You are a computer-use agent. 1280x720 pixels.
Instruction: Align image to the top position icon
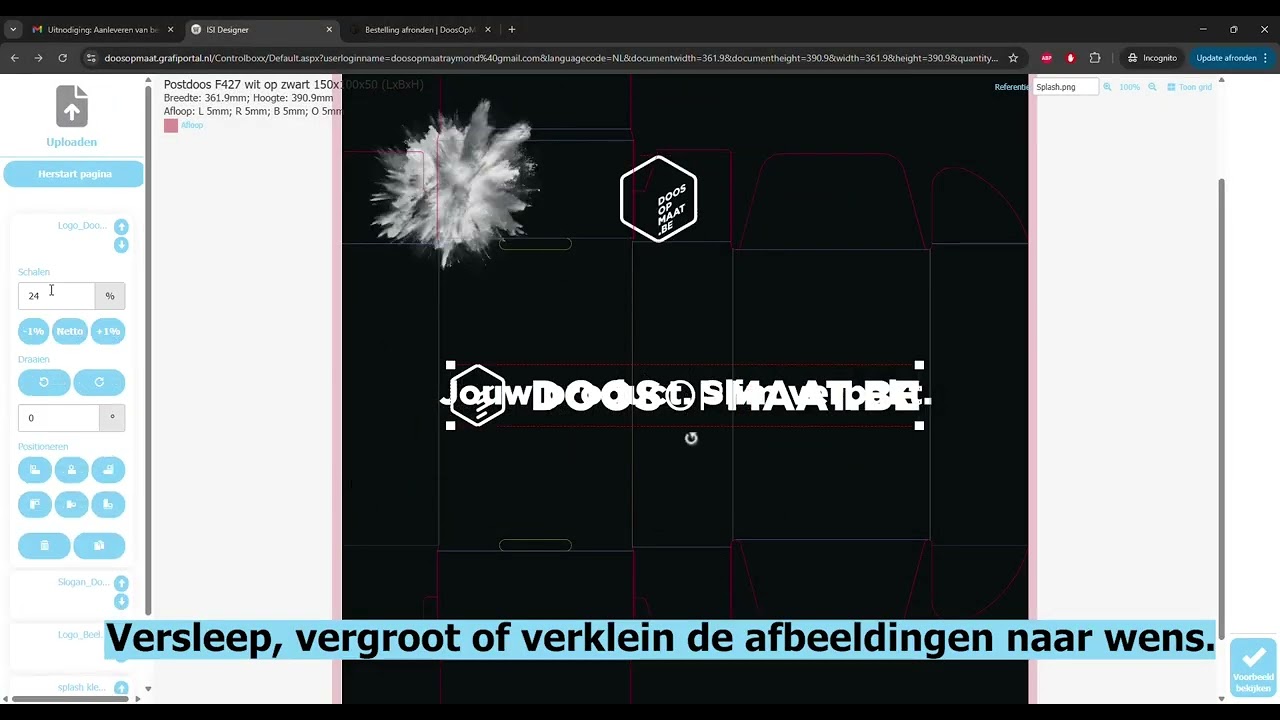(x=34, y=504)
